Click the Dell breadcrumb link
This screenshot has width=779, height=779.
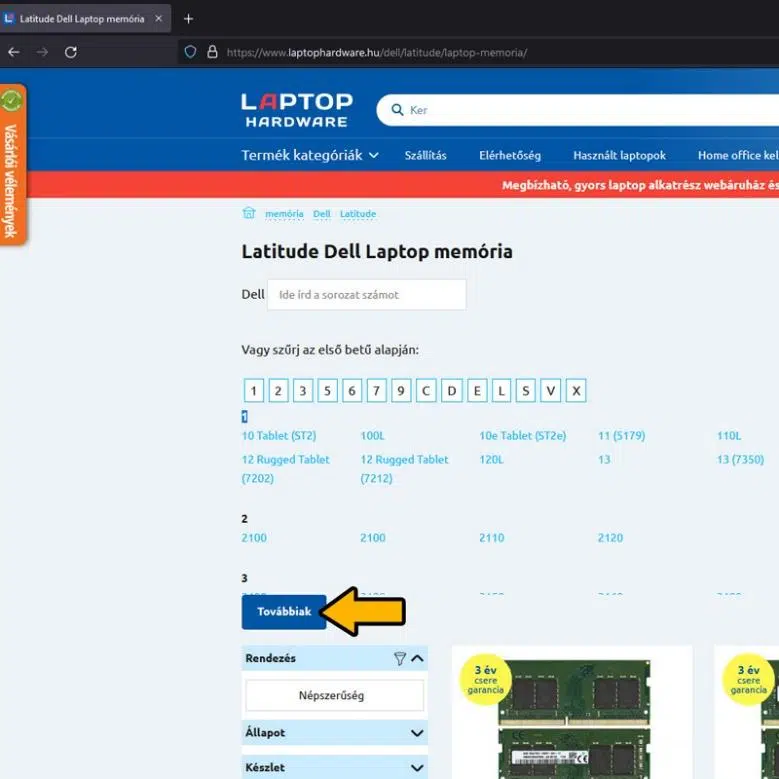pyautogui.click(x=321, y=214)
